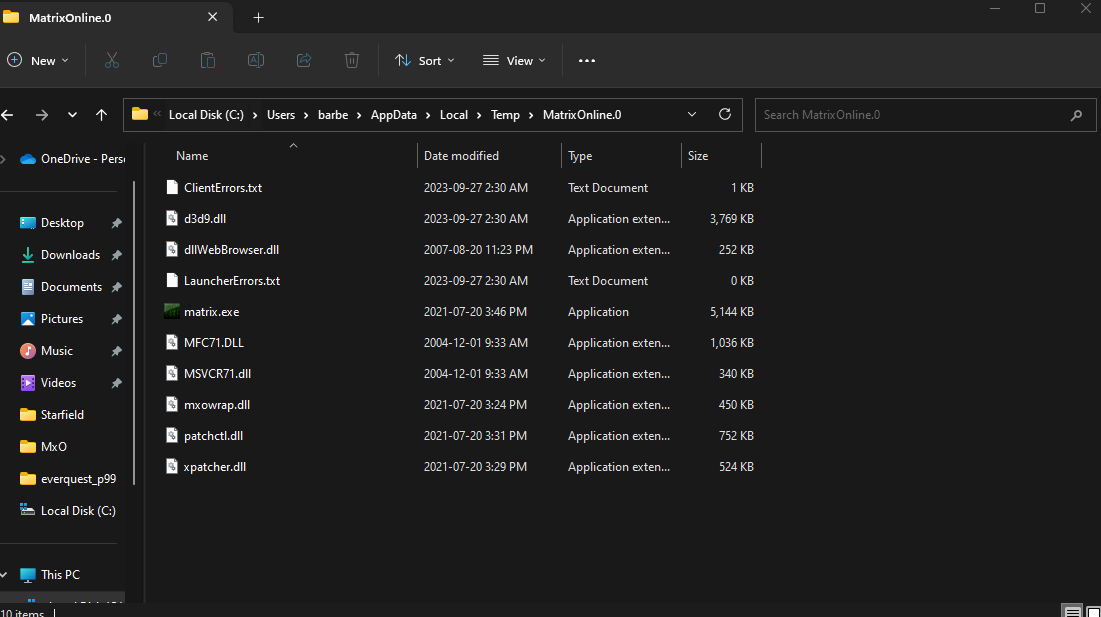Click the Paste clipboard icon

pyautogui.click(x=208, y=60)
